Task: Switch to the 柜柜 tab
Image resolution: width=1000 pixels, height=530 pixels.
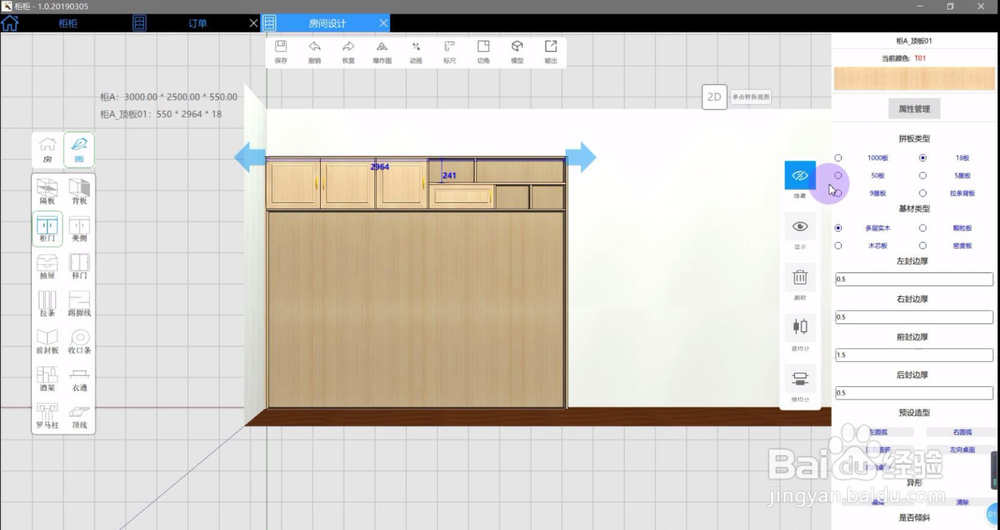Action: click(x=68, y=24)
